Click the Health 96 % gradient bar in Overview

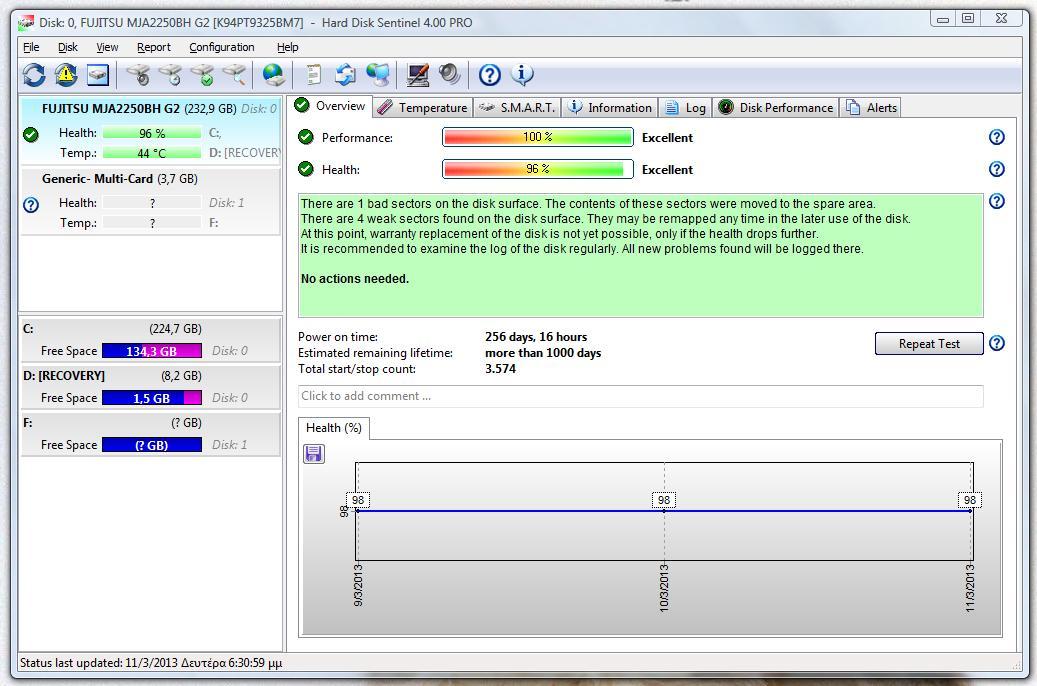(x=538, y=169)
